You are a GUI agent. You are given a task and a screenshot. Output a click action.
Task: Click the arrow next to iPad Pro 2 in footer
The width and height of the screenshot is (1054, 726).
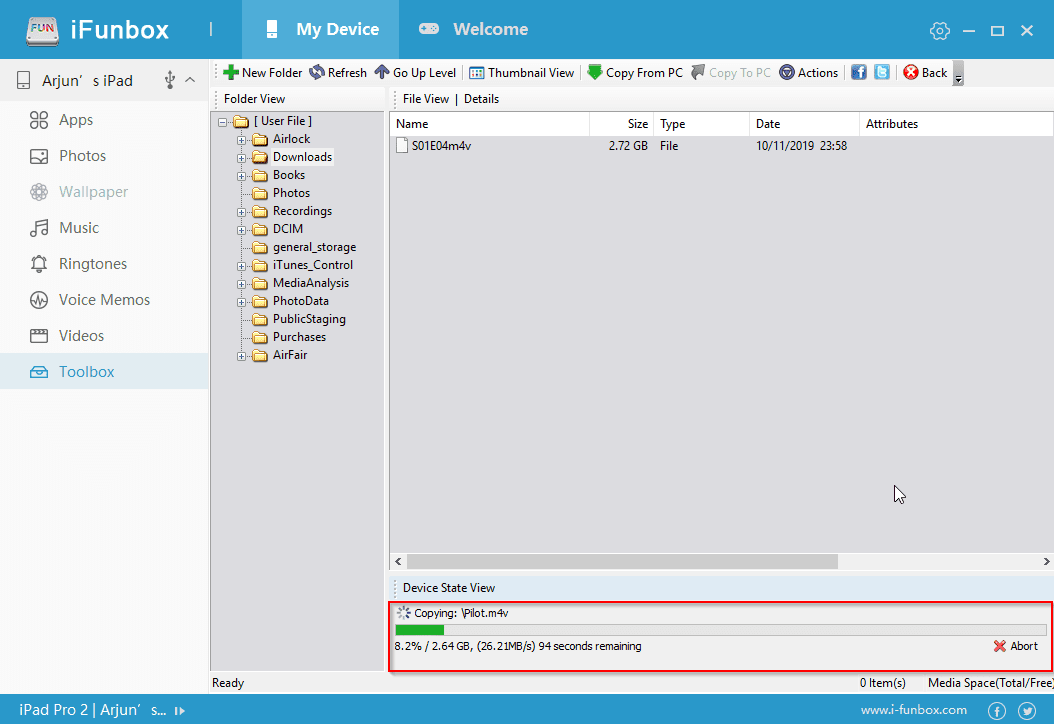pos(179,711)
